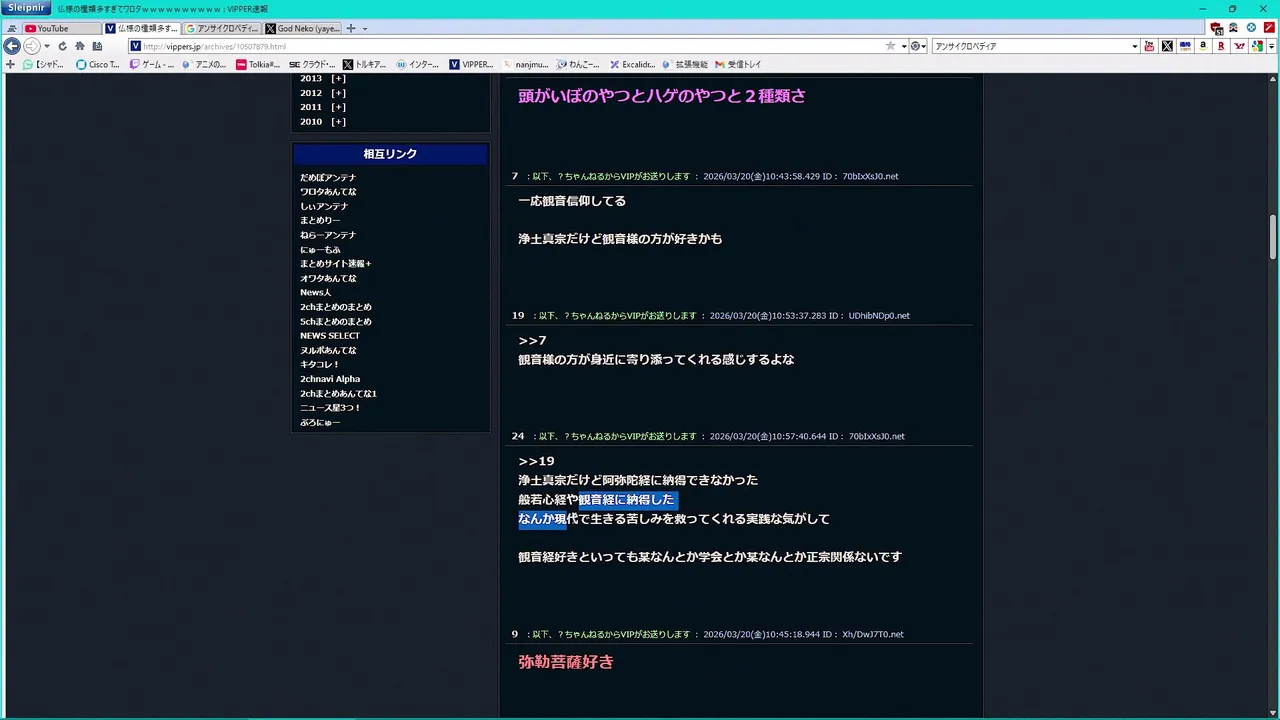The width and height of the screenshot is (1280, 720).
Task: Expand the 2011 archive
Action: tap(338, 107)
